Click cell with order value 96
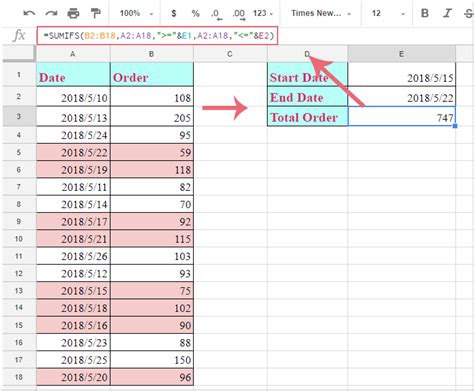The height and width of the screenshot is (391, 474). coord(152,377)
